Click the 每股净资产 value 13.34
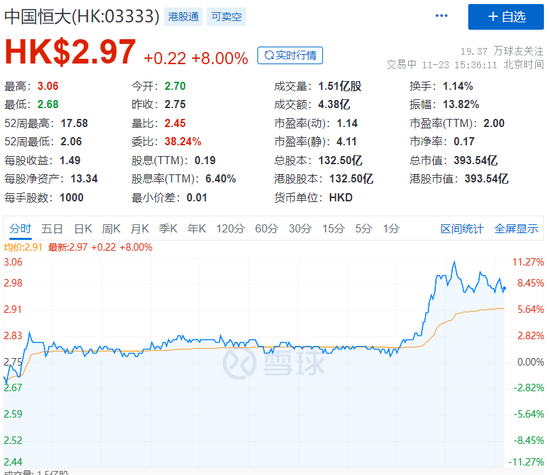 point(84,179)
